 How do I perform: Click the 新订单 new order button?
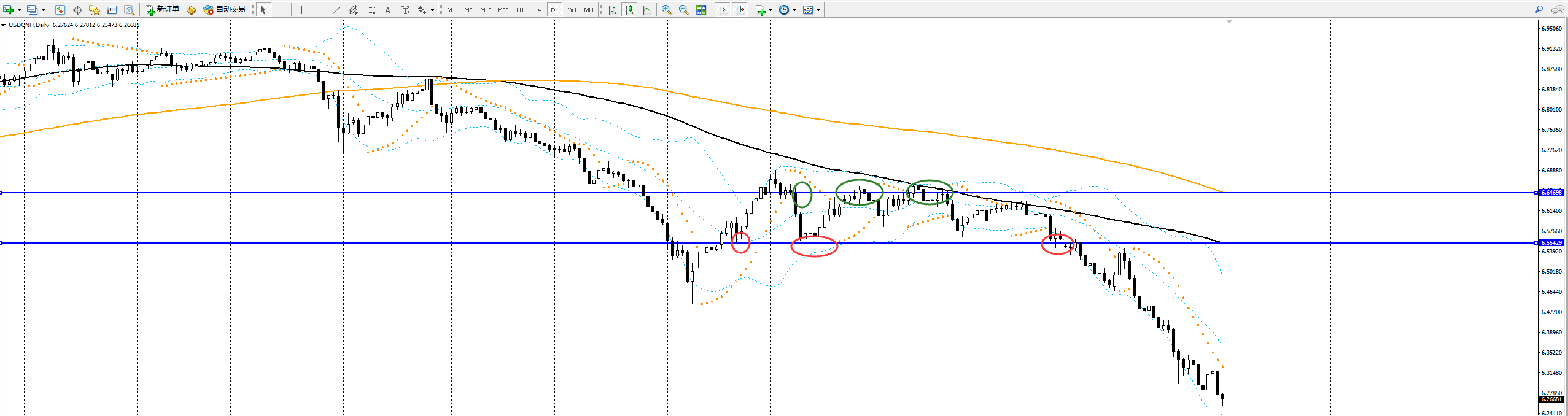[x=163, y=10]
